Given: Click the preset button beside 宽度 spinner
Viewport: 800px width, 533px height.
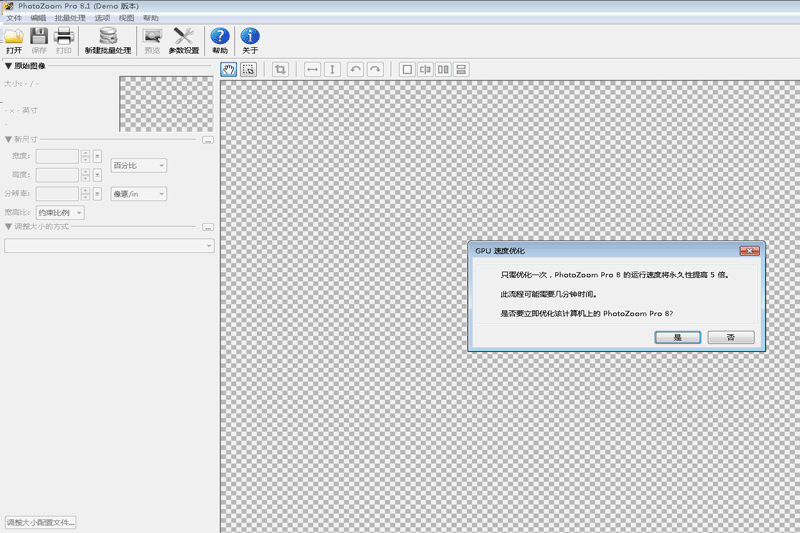Looking at the screenshot, I should click(97, 156).
